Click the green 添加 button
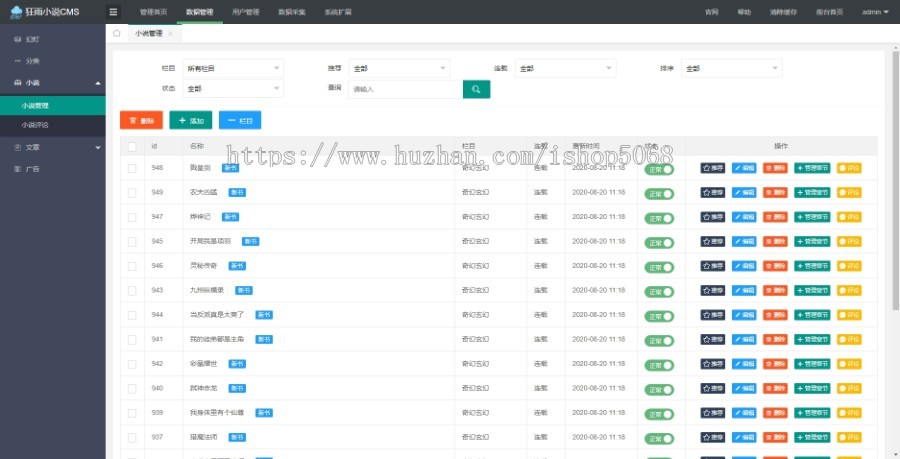 point(190,120)
